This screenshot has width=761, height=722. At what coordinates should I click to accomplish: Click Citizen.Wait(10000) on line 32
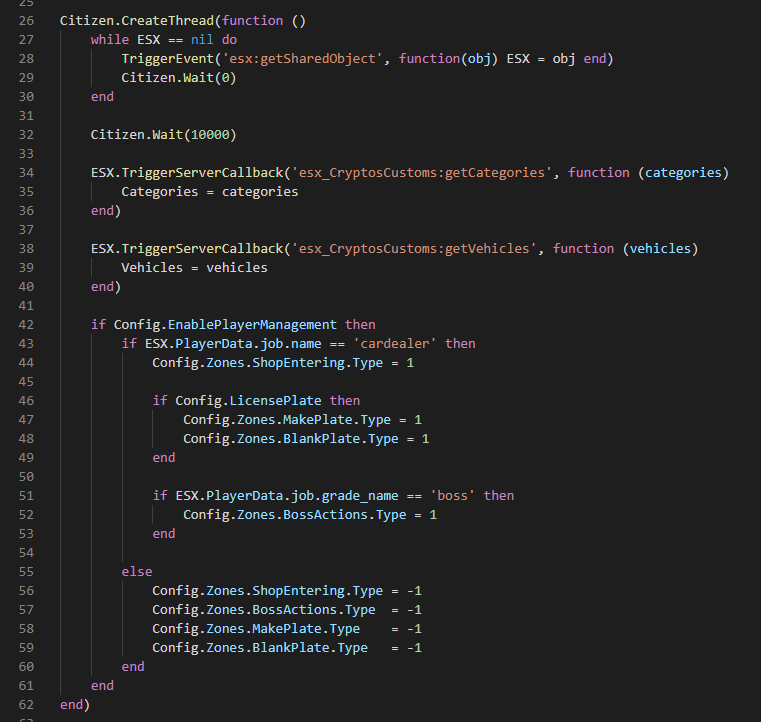click(164, 135)
